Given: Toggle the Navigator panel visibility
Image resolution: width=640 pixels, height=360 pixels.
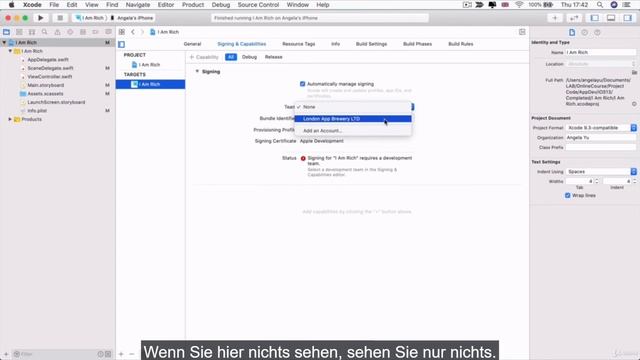Looking at the screenshot, I should (595, 18).
